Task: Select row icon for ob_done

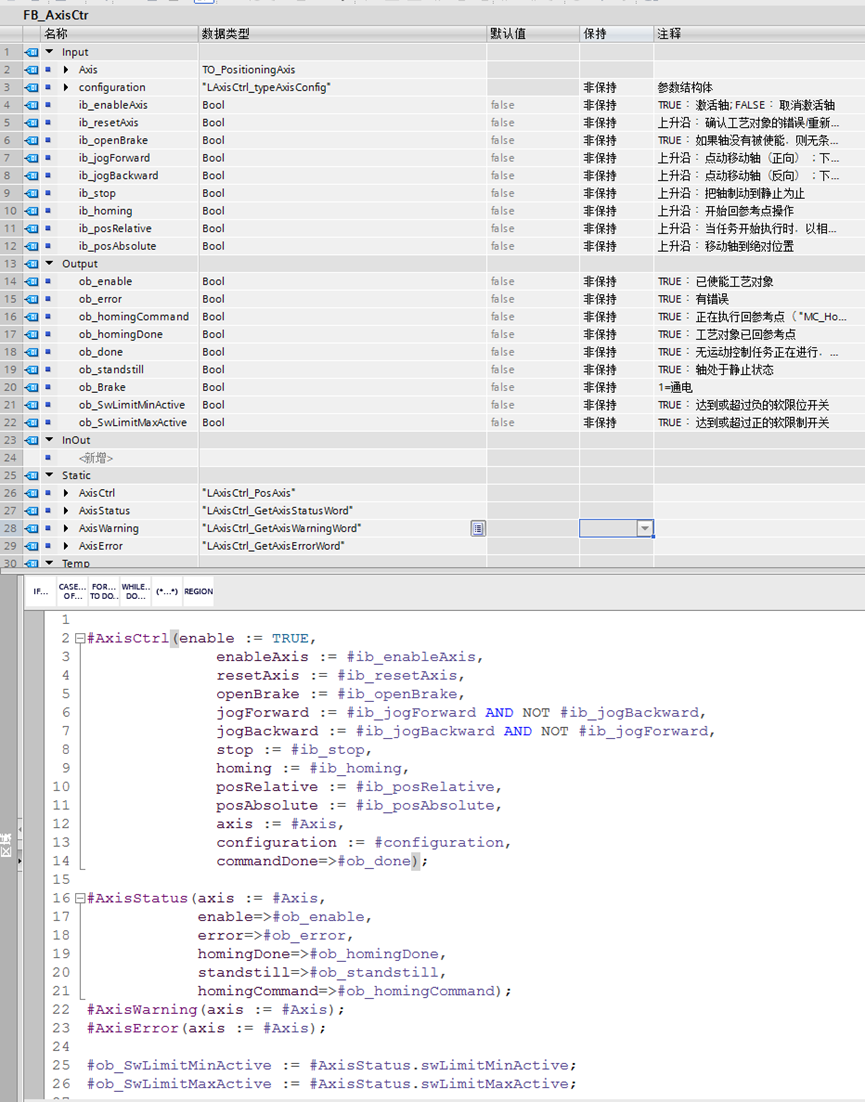Action: 32,351
